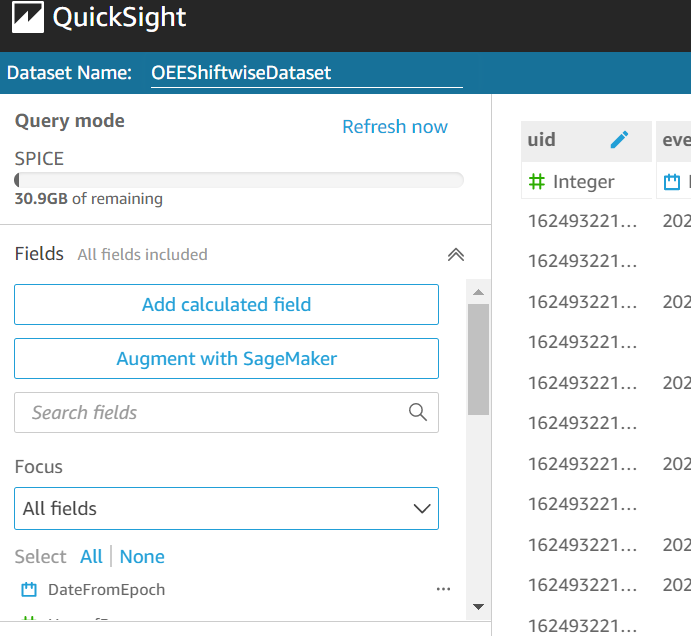Image resolution: width=691 pixels, height=636 pixels.
Task: Click the Search fields input box
Action: point(227,413)
